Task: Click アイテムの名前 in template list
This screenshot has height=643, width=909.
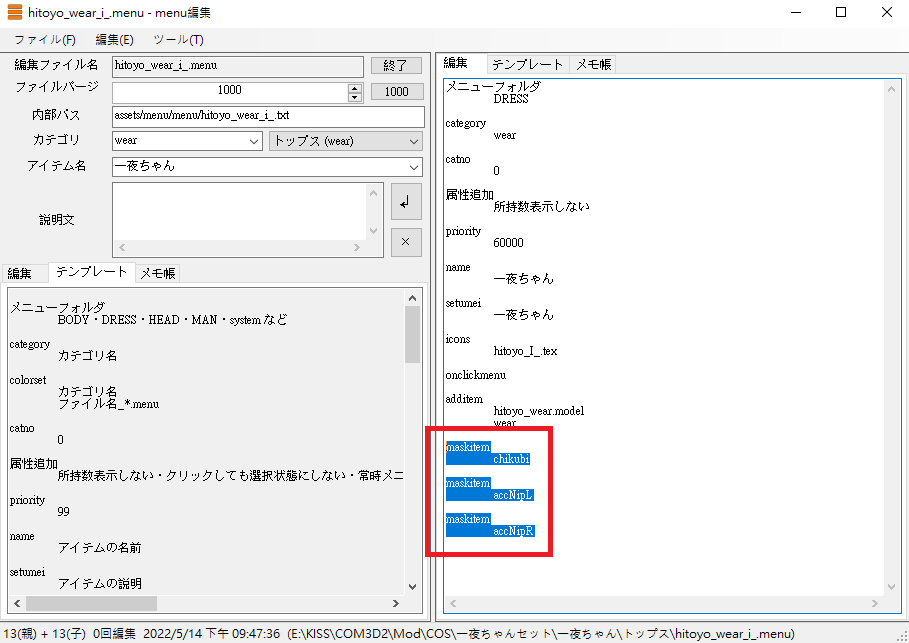Action: pyautogui.click(x=100, y=548)
